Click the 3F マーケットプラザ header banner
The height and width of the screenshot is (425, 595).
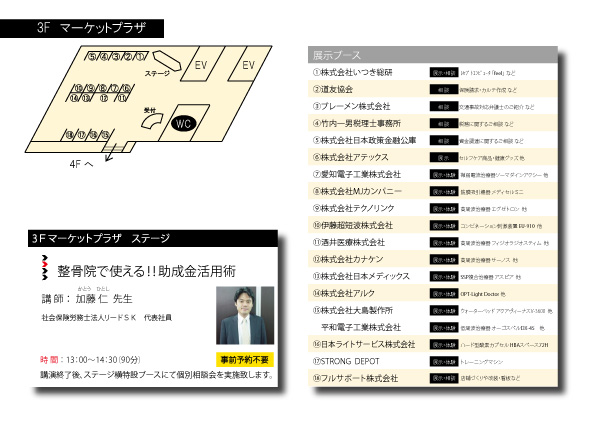82,28
